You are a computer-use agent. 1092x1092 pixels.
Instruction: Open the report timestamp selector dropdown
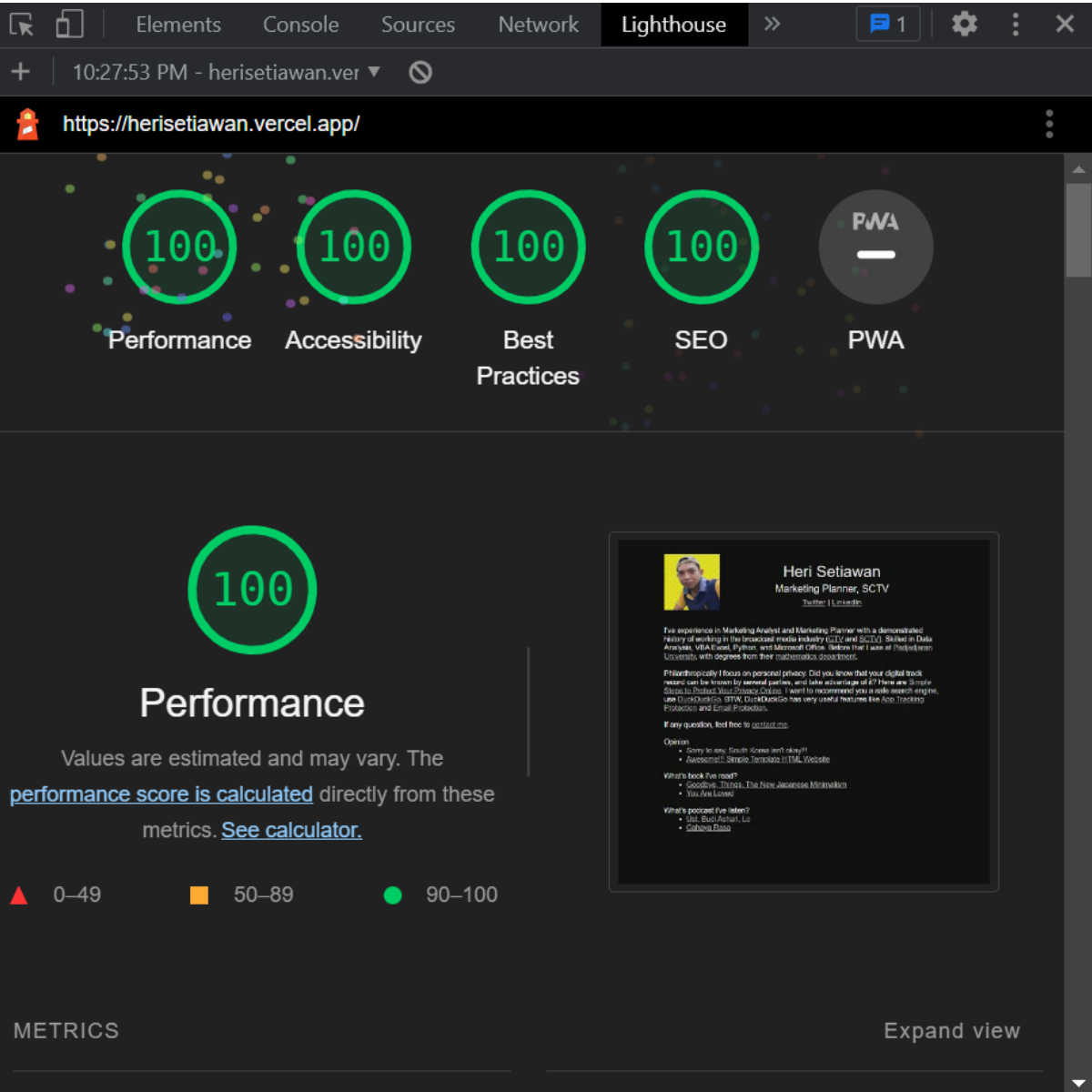tap(373, 72)
